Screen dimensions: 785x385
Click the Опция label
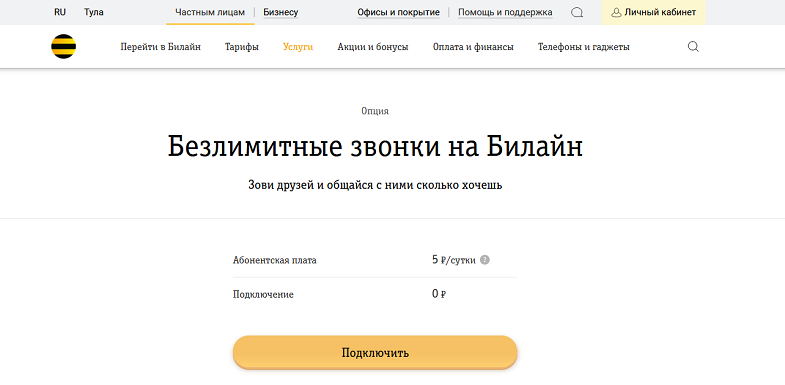(375, 111)
